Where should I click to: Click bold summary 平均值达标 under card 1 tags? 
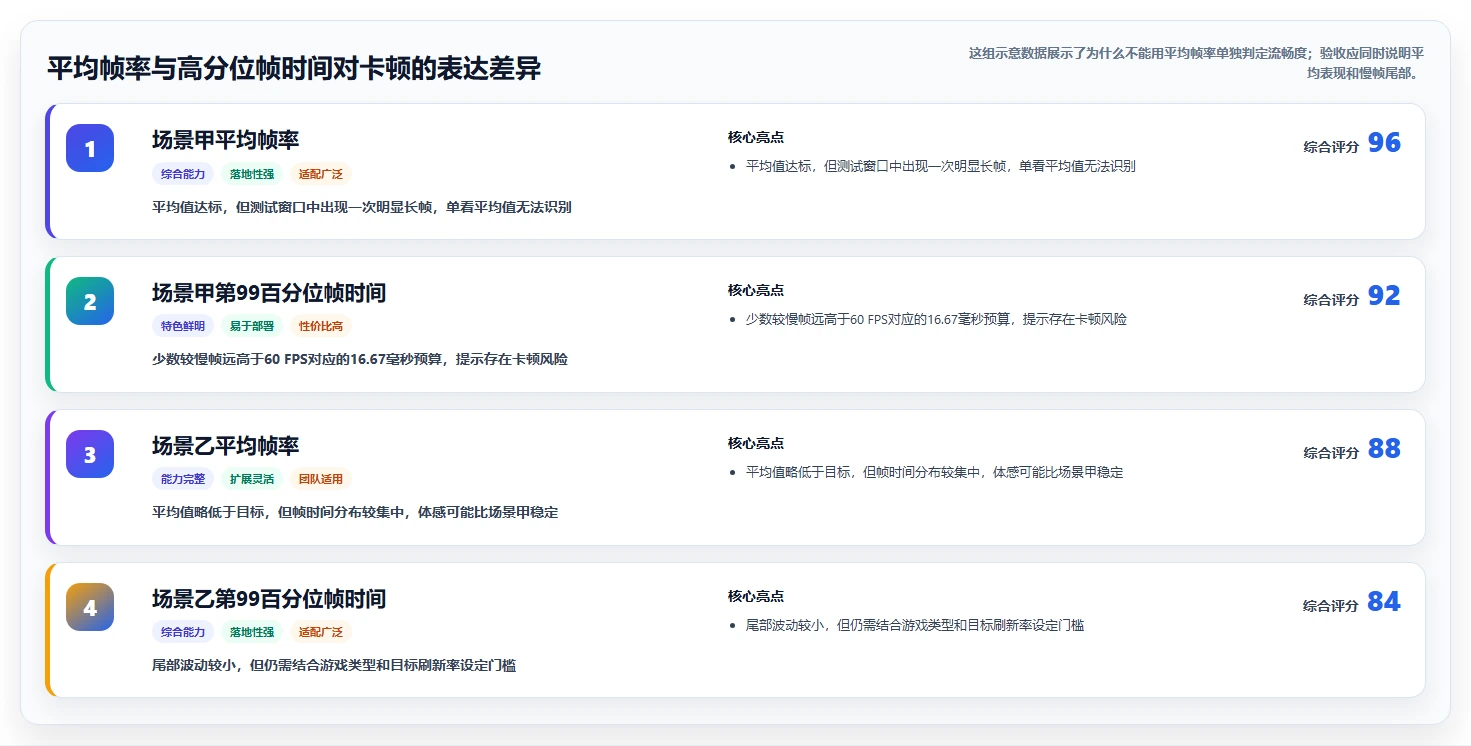pos(362,208)
